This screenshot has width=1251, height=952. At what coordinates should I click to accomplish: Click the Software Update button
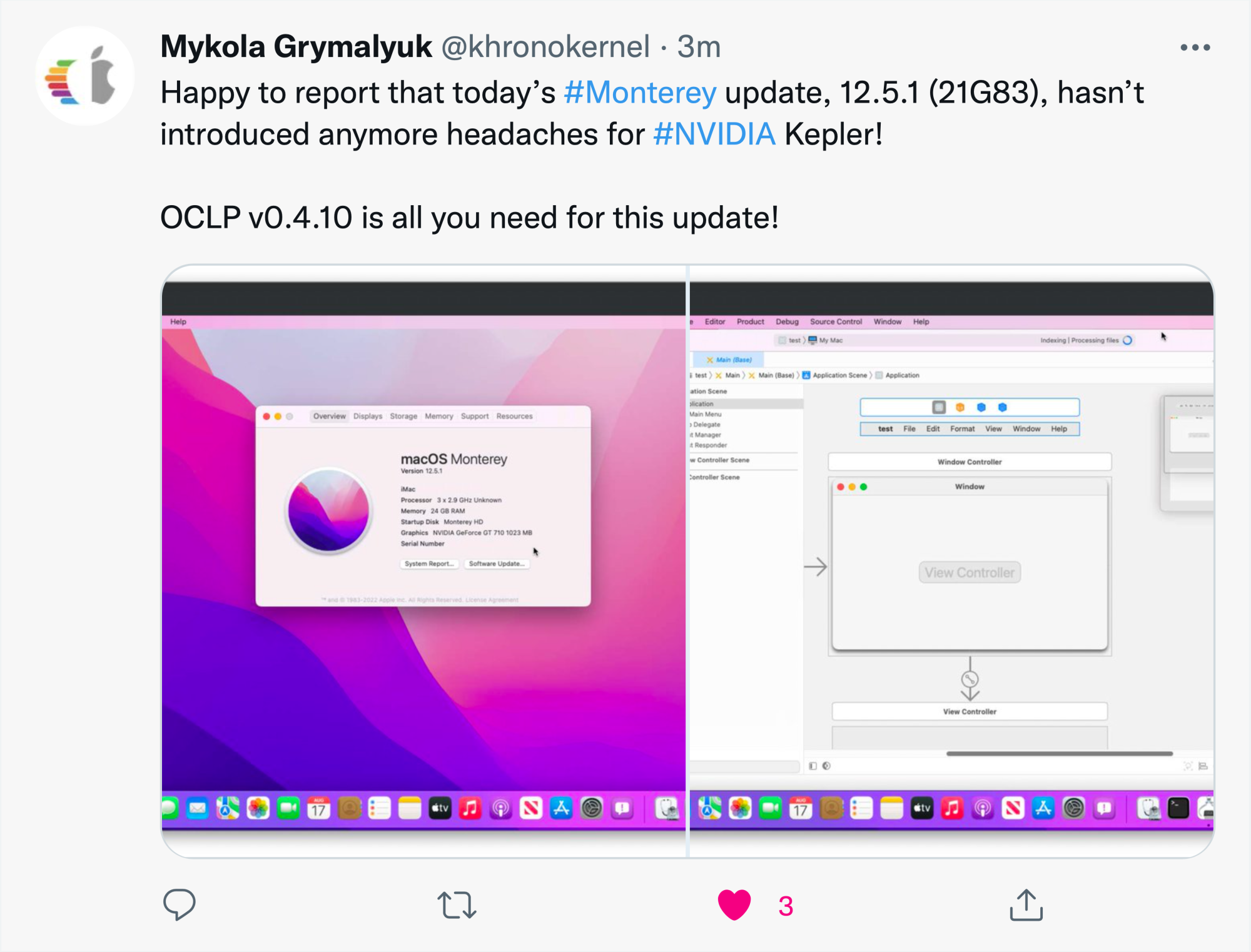click(x=497, y=564)
